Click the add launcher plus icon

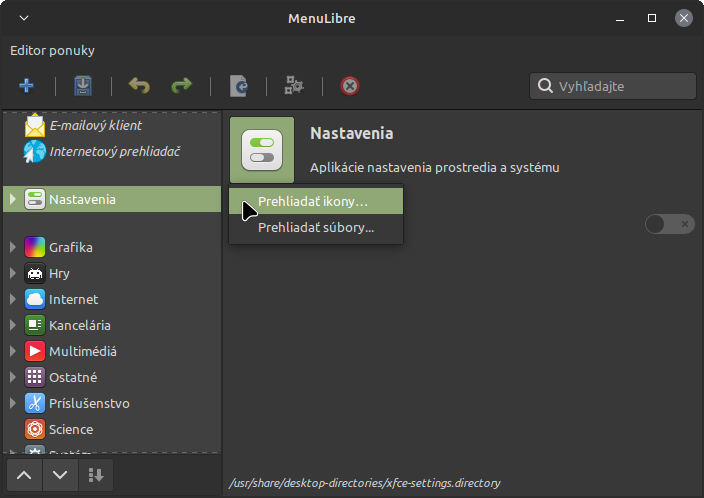pyautogui.click(x=26, y=86)
